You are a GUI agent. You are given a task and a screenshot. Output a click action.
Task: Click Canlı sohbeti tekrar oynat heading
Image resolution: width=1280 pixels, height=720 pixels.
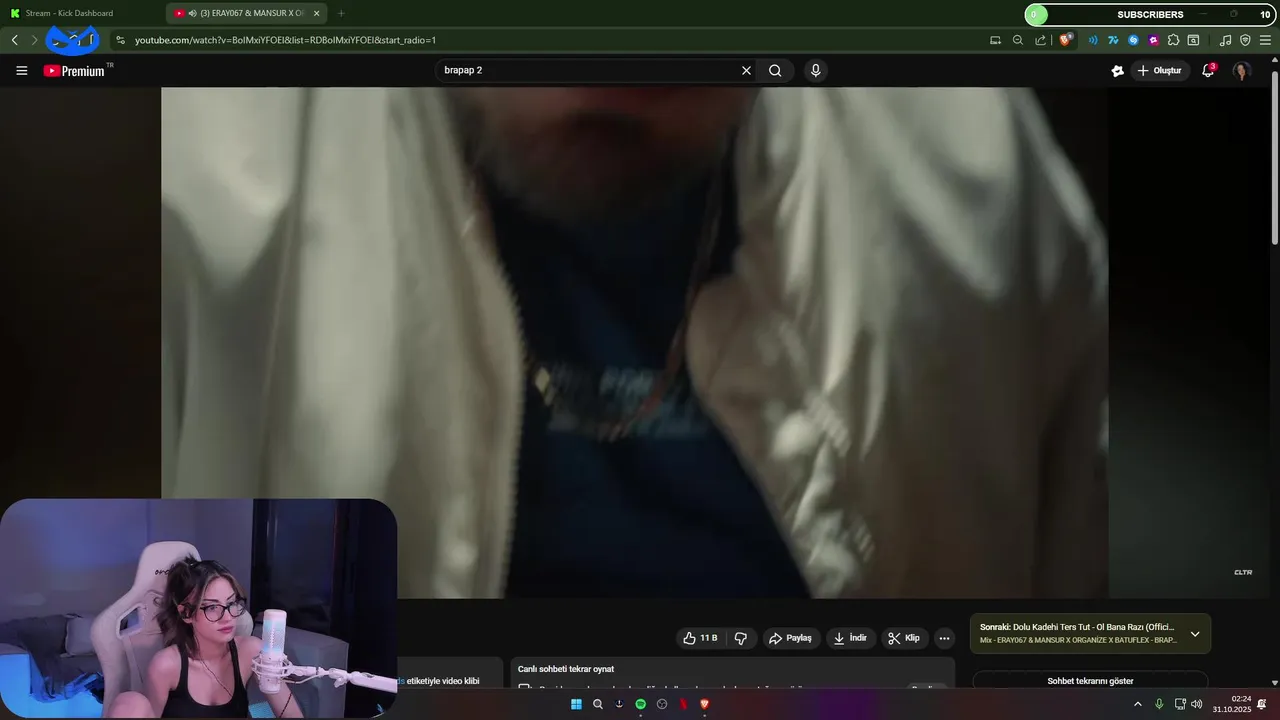pyautogui.click(x=566, y=669)
